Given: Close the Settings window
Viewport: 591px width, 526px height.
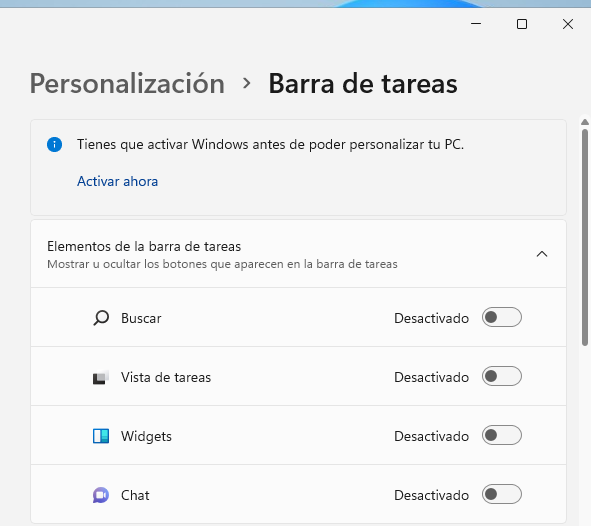Looking at the screenshot, I should pos(568,24).
